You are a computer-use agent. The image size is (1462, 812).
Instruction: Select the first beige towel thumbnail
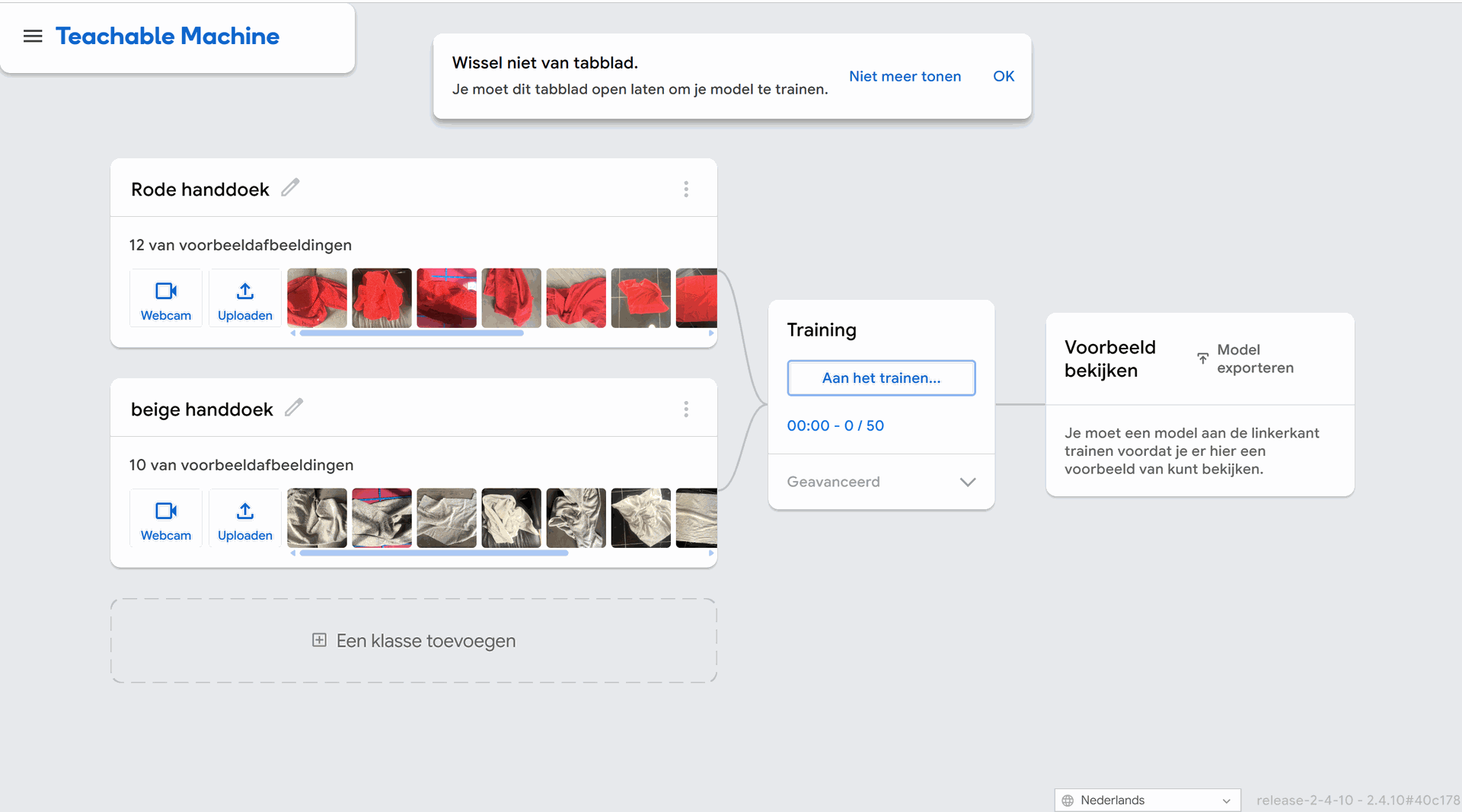(x=317, y=518)
